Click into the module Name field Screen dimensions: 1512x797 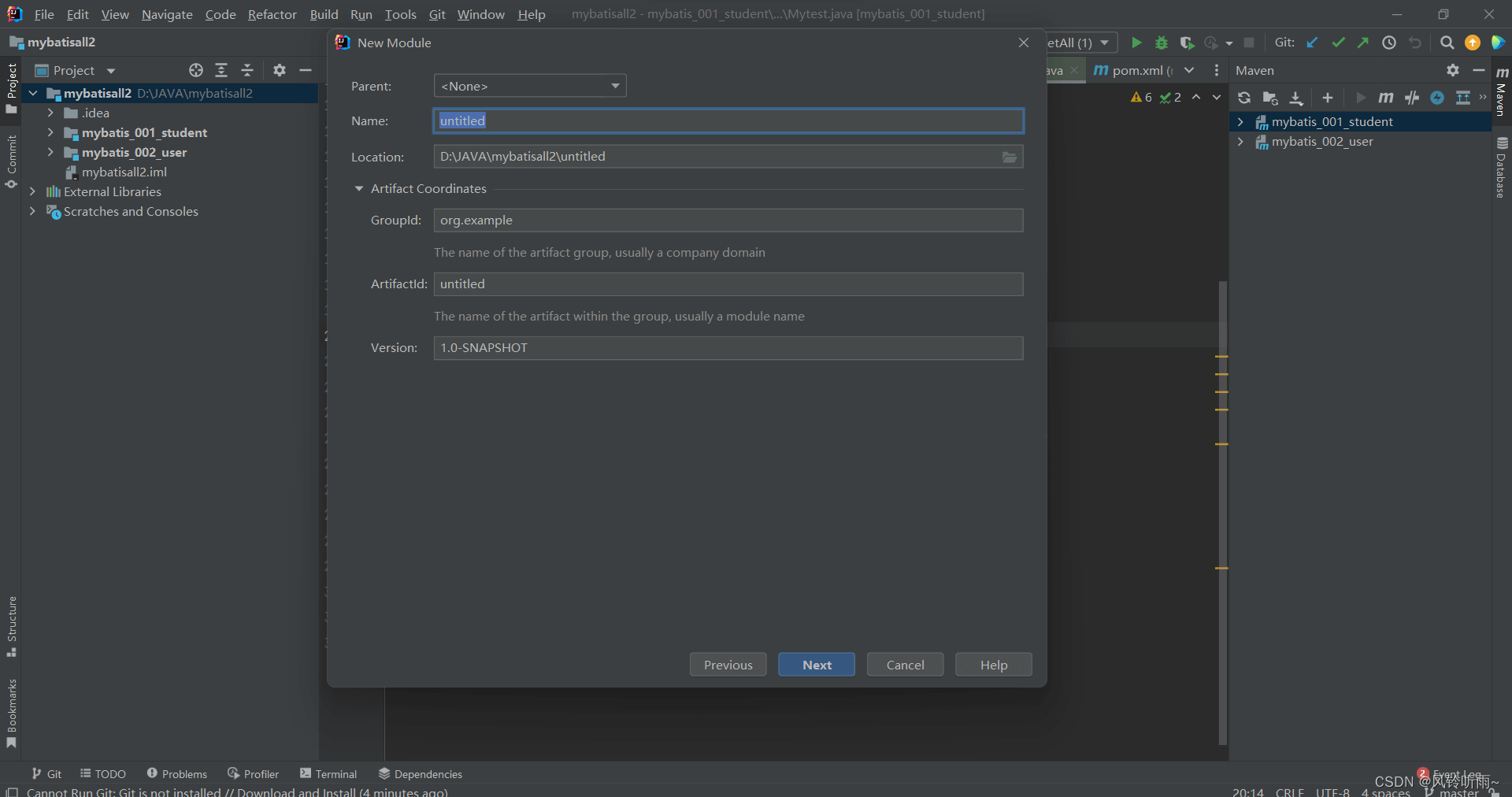(x=728, y=120)
